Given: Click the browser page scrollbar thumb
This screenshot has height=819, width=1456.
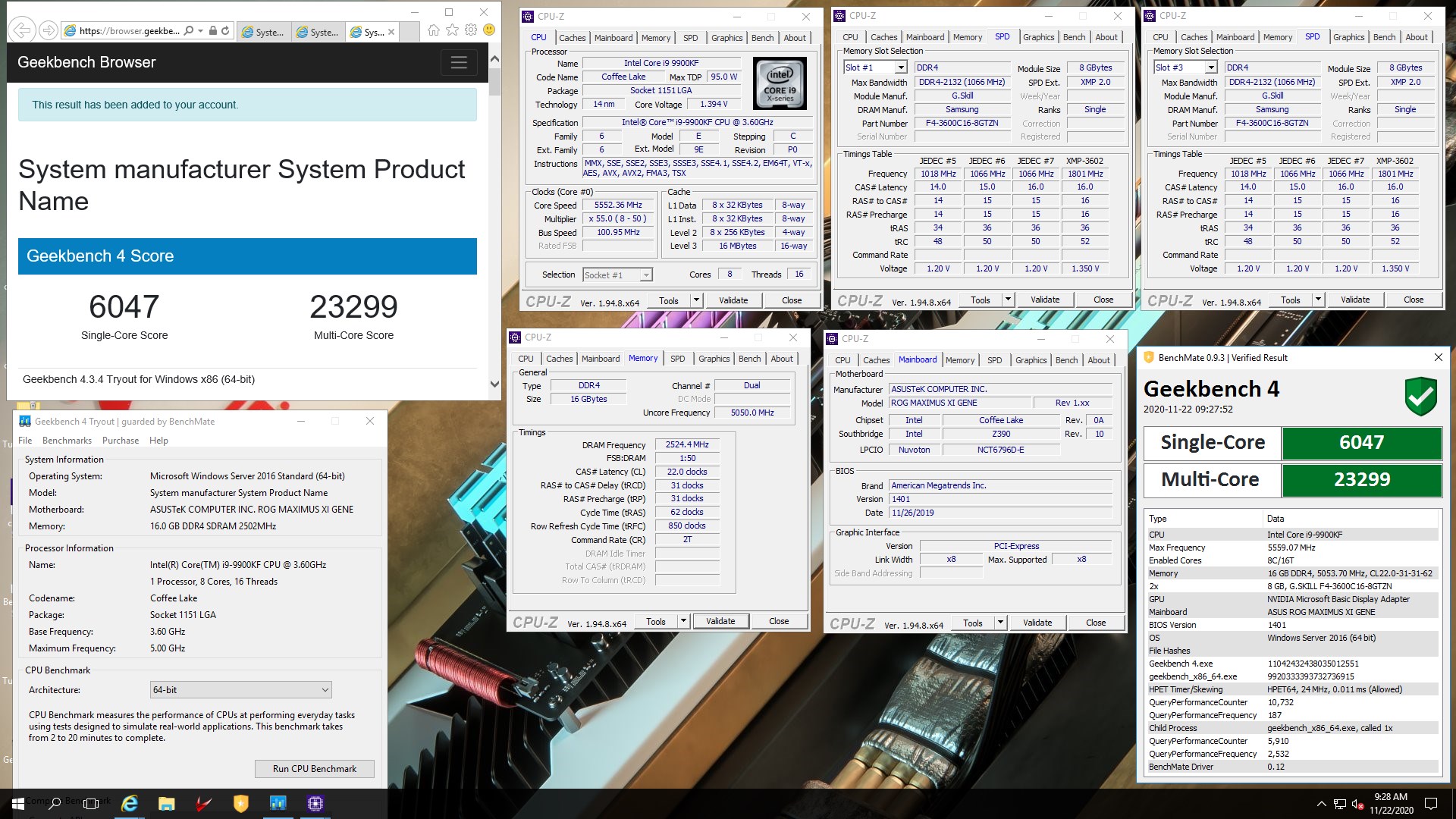Looking at the screenshot, I should click(494, 82).
